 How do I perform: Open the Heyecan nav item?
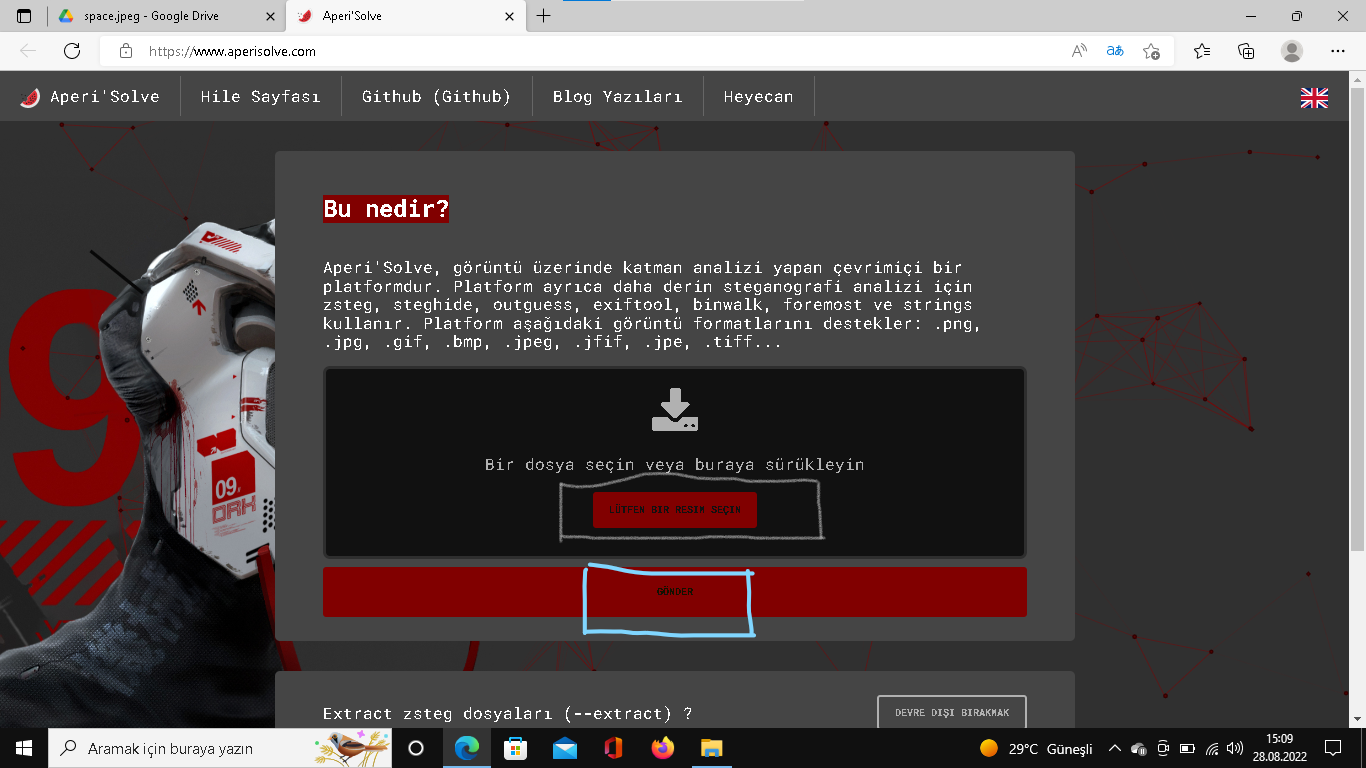pos(758,97)
